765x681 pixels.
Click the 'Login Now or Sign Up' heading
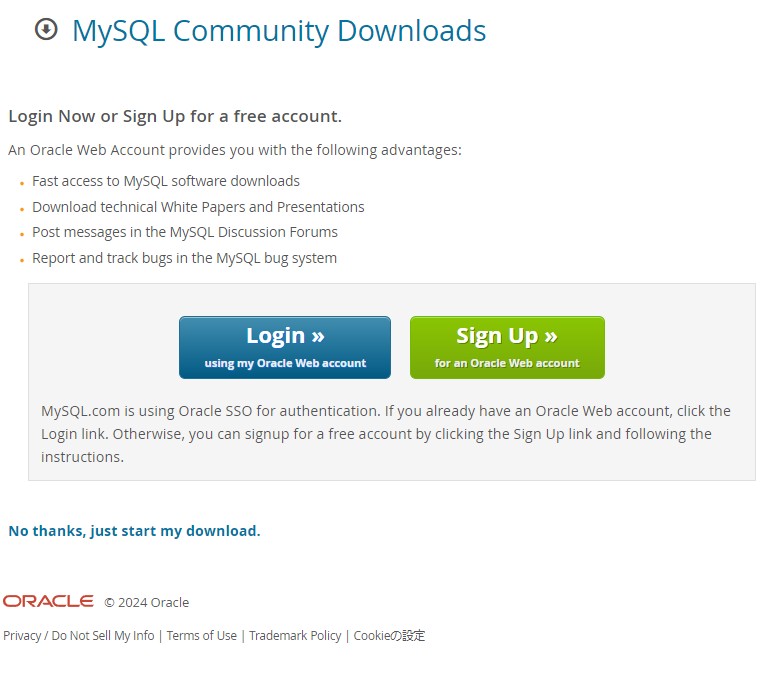pyautogui.click(x=175, y=116)
